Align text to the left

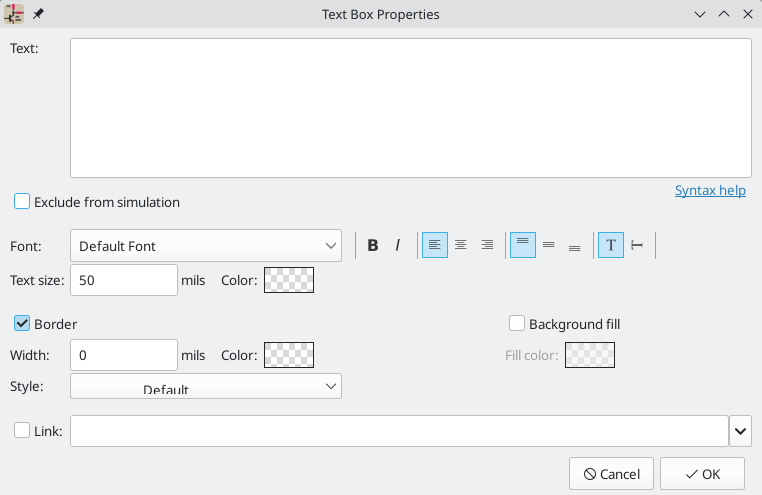pyautogui.click(x=434, y=245)
